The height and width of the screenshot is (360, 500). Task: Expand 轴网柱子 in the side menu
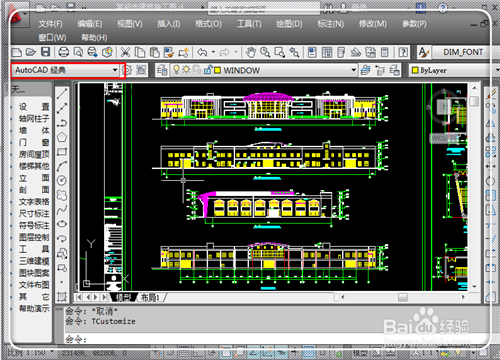pos(34,119)
